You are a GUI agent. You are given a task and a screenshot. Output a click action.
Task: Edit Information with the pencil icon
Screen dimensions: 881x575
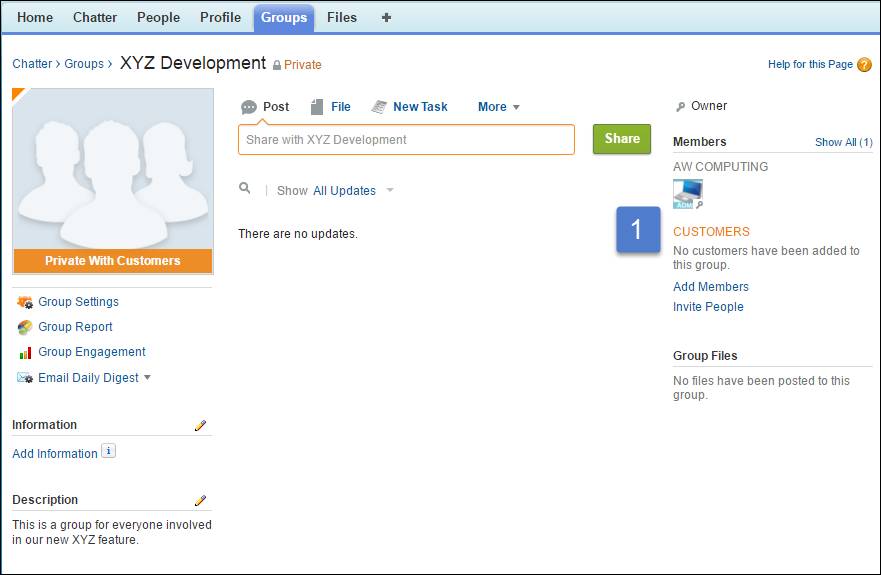[x=200, y=425]
